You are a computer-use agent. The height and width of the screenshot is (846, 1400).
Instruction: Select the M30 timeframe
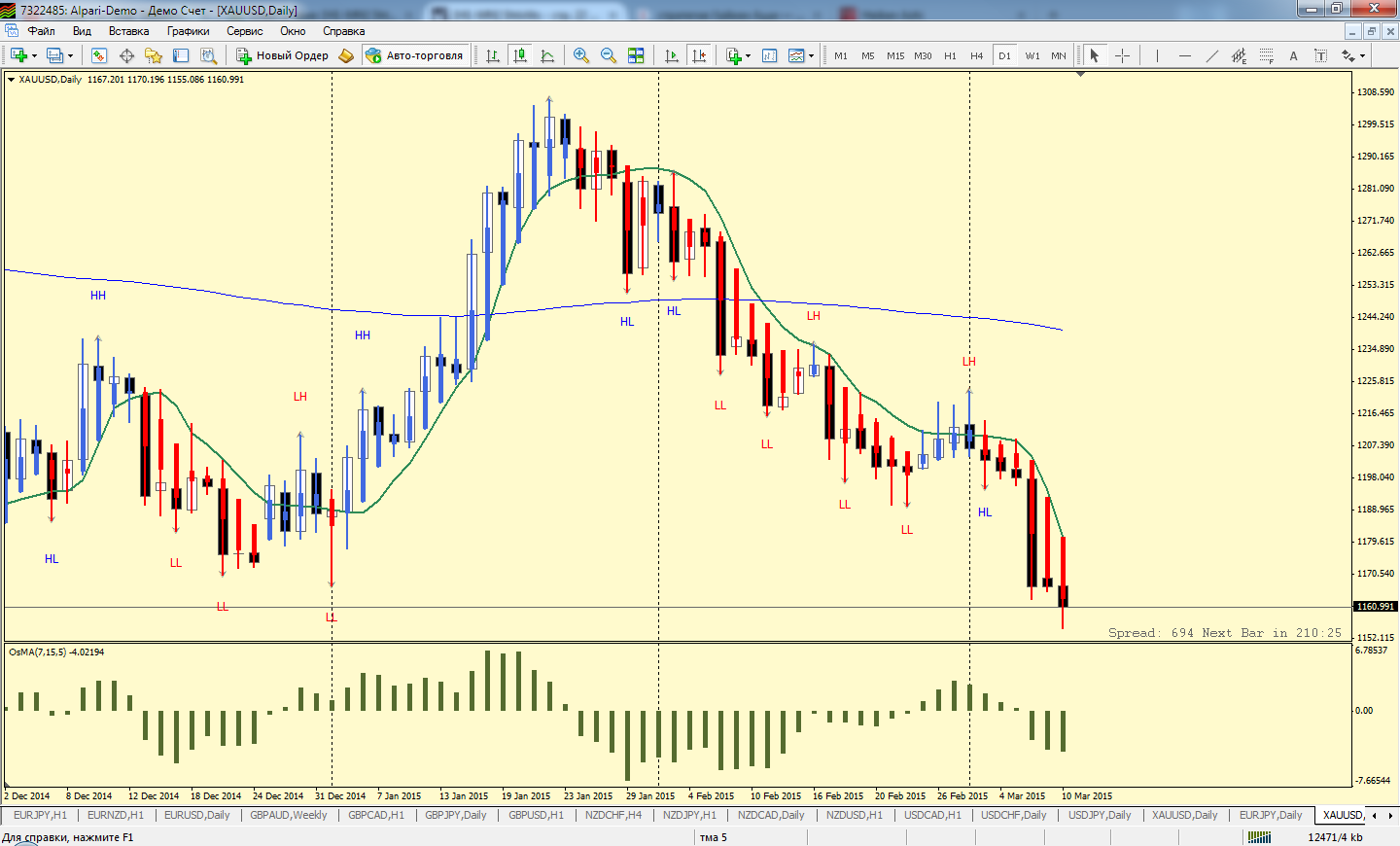pyautogui.click(x=923, y=55)
